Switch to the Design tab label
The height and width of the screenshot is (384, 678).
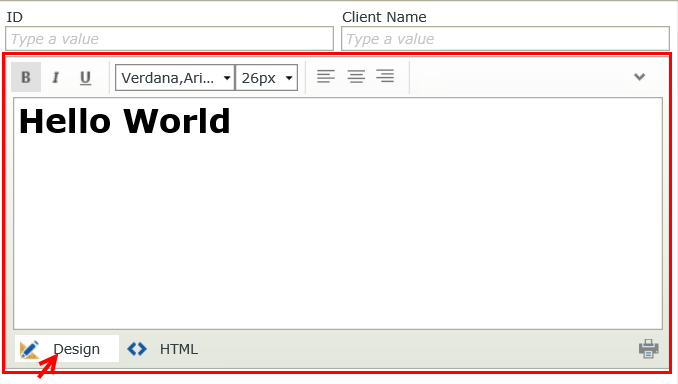pyautogui.click(x=77, y=349)
